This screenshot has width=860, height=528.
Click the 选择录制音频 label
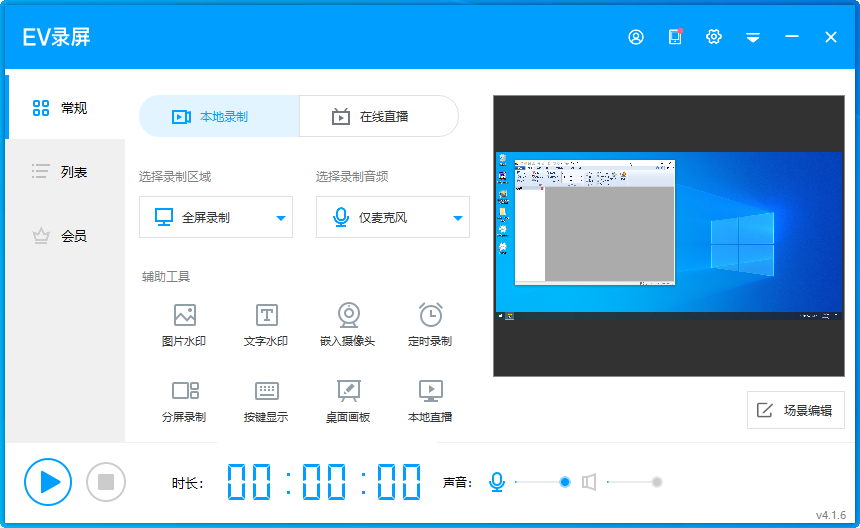click(x=352, y=177)
